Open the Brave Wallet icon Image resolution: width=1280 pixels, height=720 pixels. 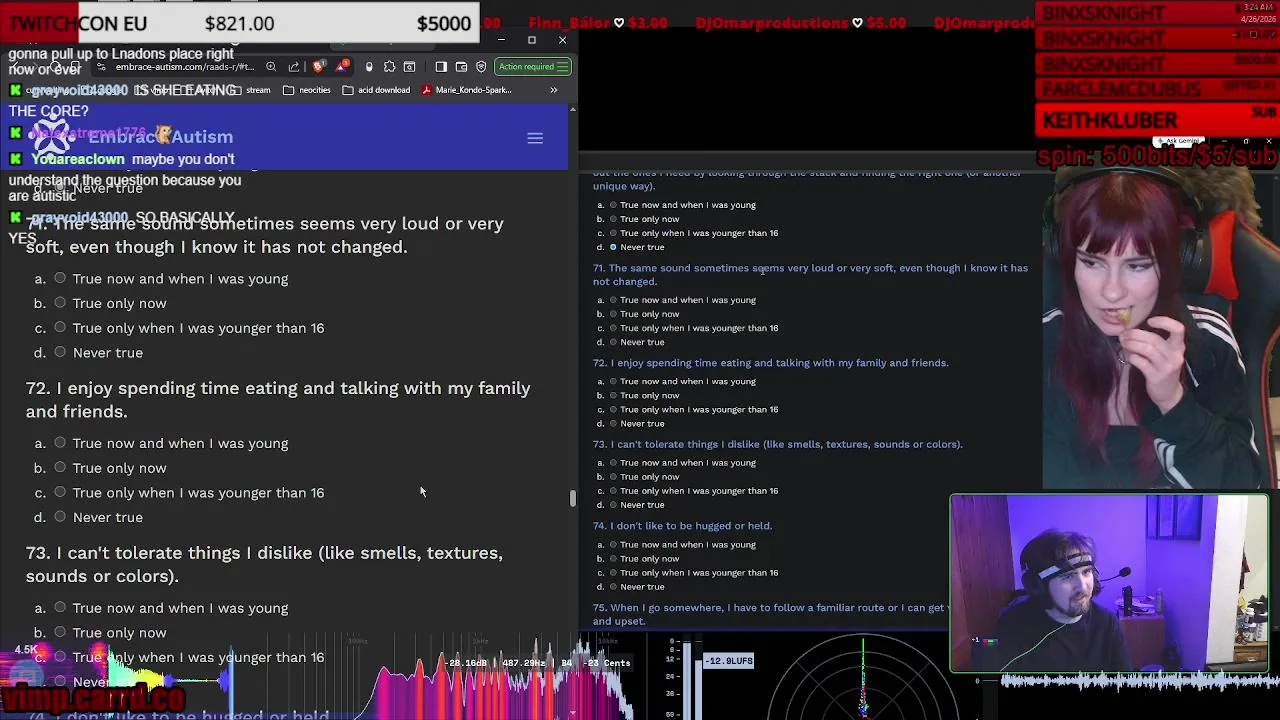pyautogui.click(x=461, y=67)
